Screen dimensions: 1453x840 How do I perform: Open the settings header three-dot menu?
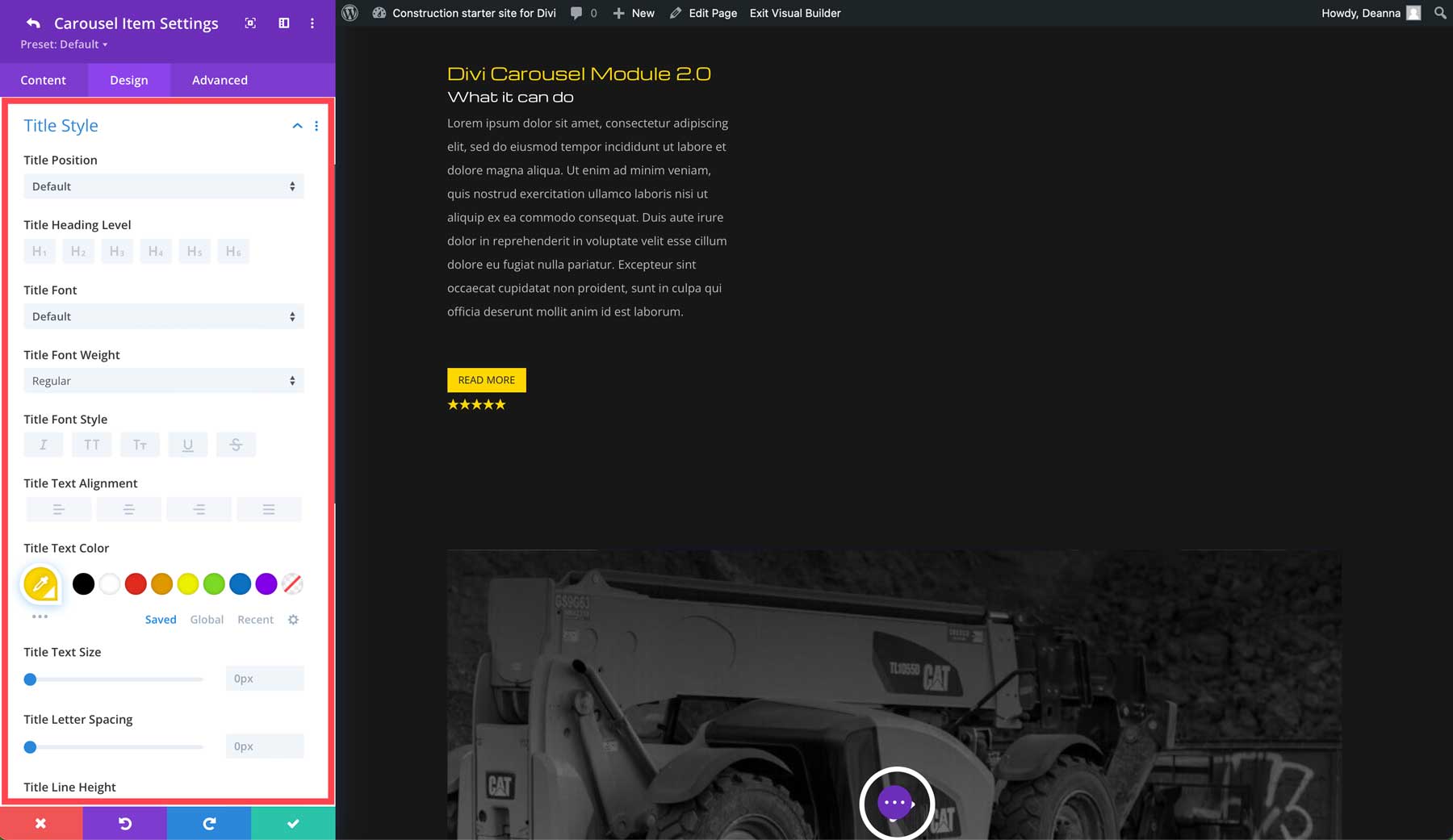pos(312,23)
